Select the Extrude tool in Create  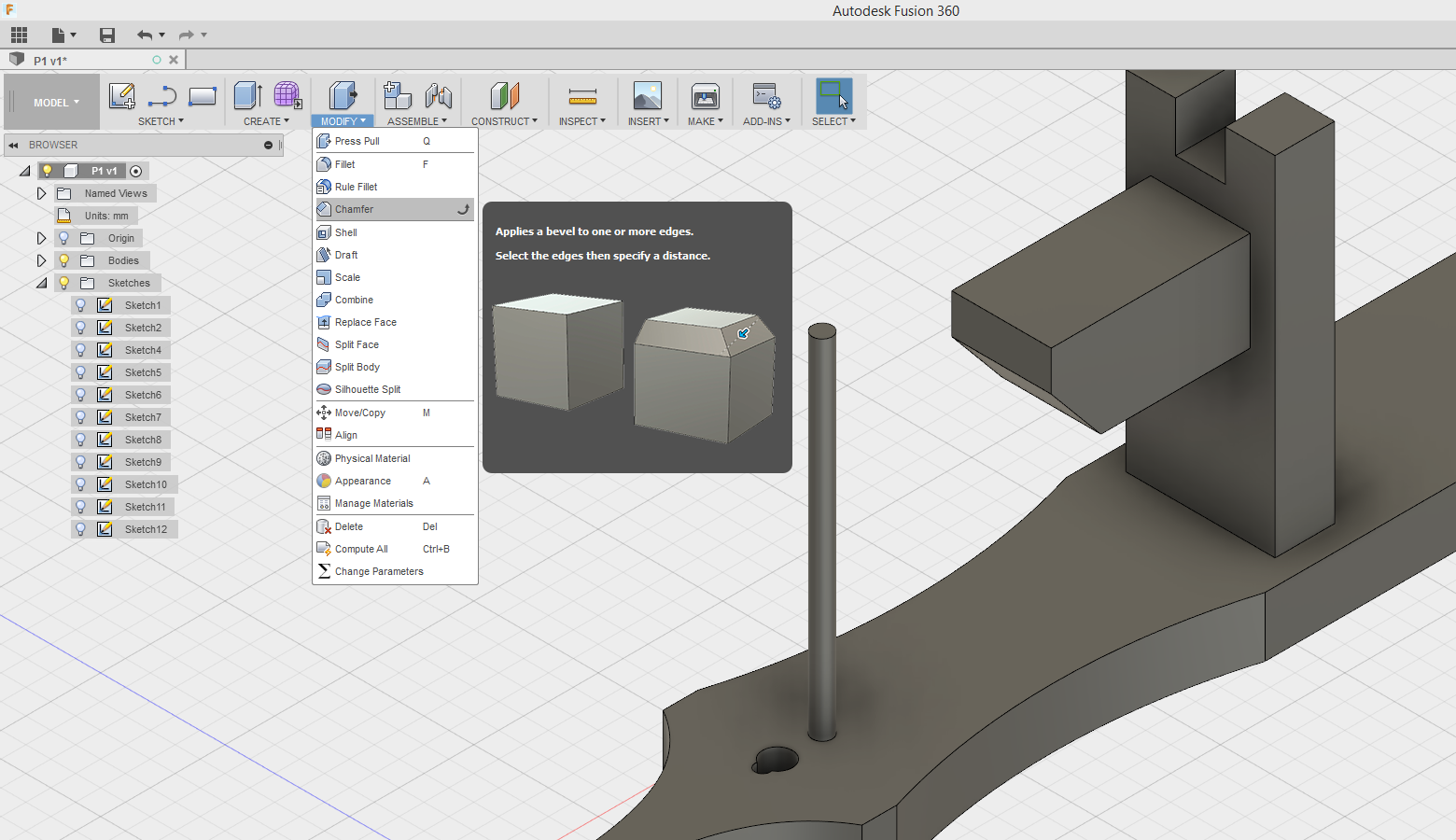(247, 95)
